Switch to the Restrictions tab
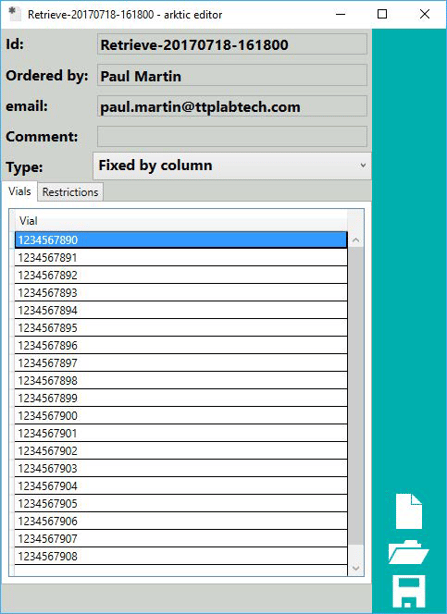This screenshot has height=614, width=447. (x=70, y=192)
